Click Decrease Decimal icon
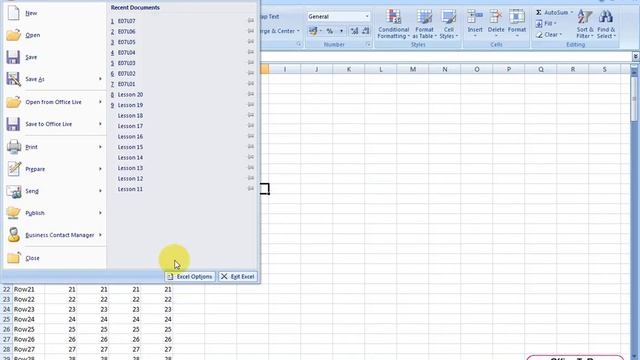This screenshot has height=360, width=640. pos(366,31)
